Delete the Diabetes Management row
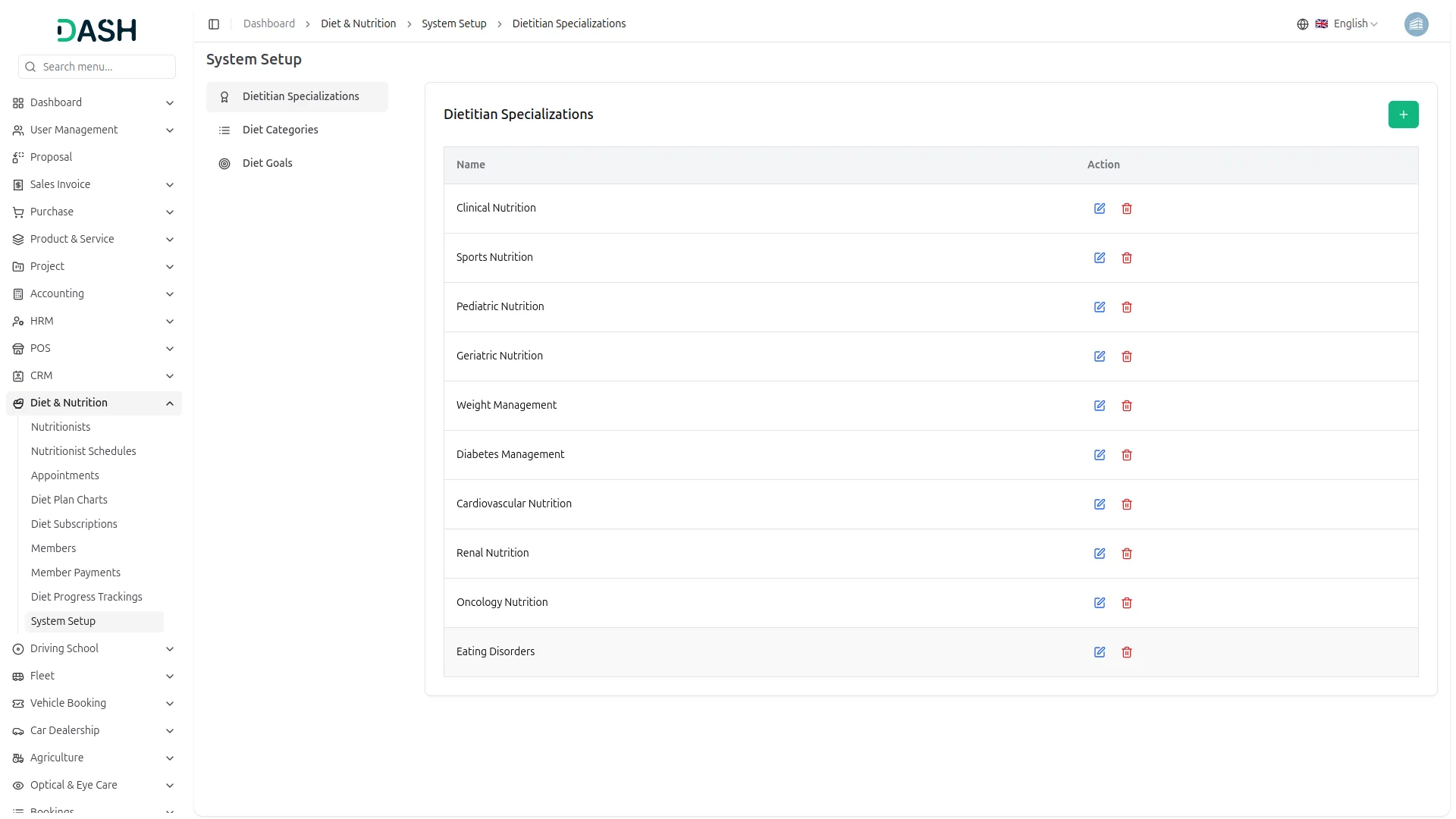 [1127, 455]
